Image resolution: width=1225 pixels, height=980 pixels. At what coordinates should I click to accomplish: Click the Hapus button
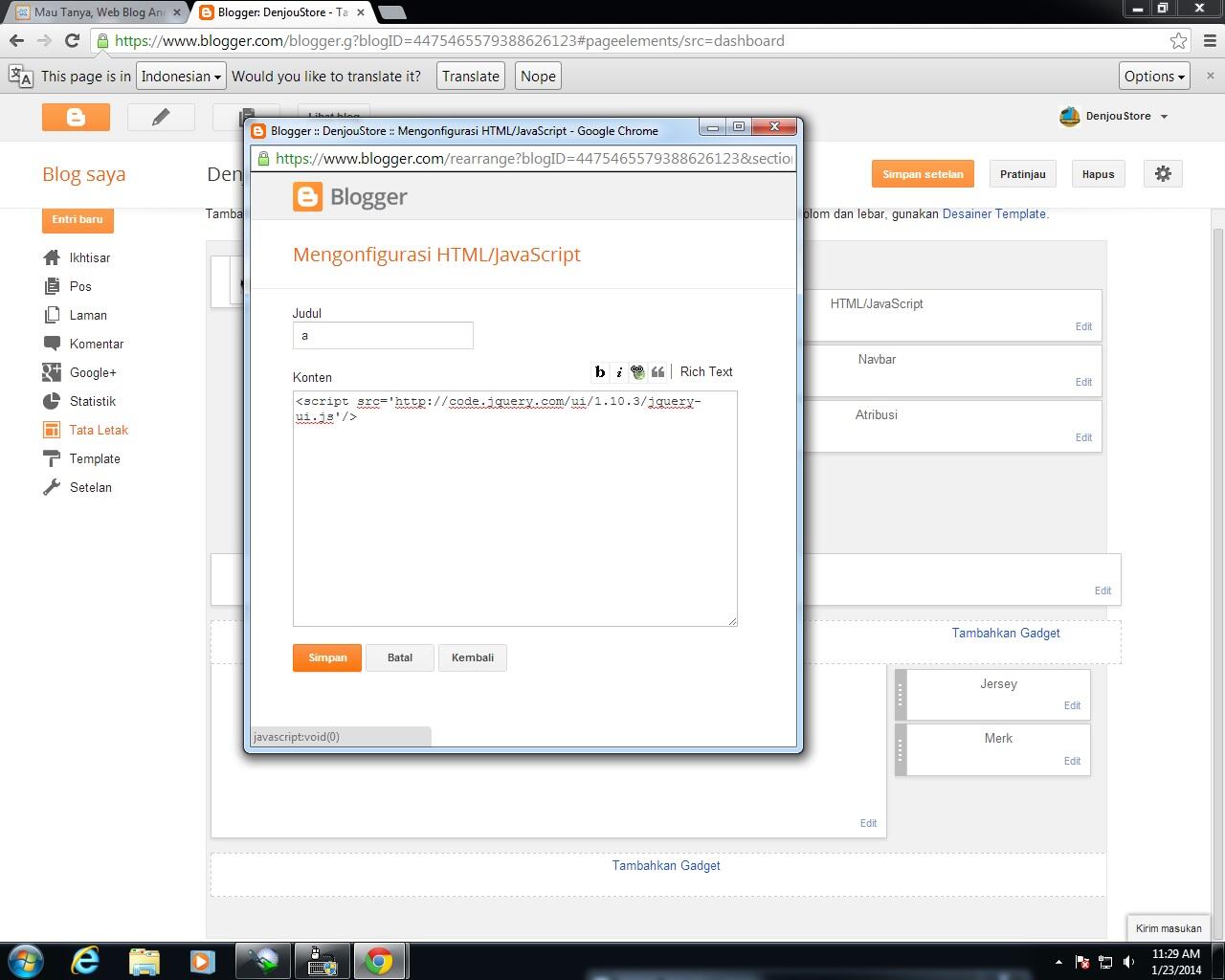(x=1098, y=174)
